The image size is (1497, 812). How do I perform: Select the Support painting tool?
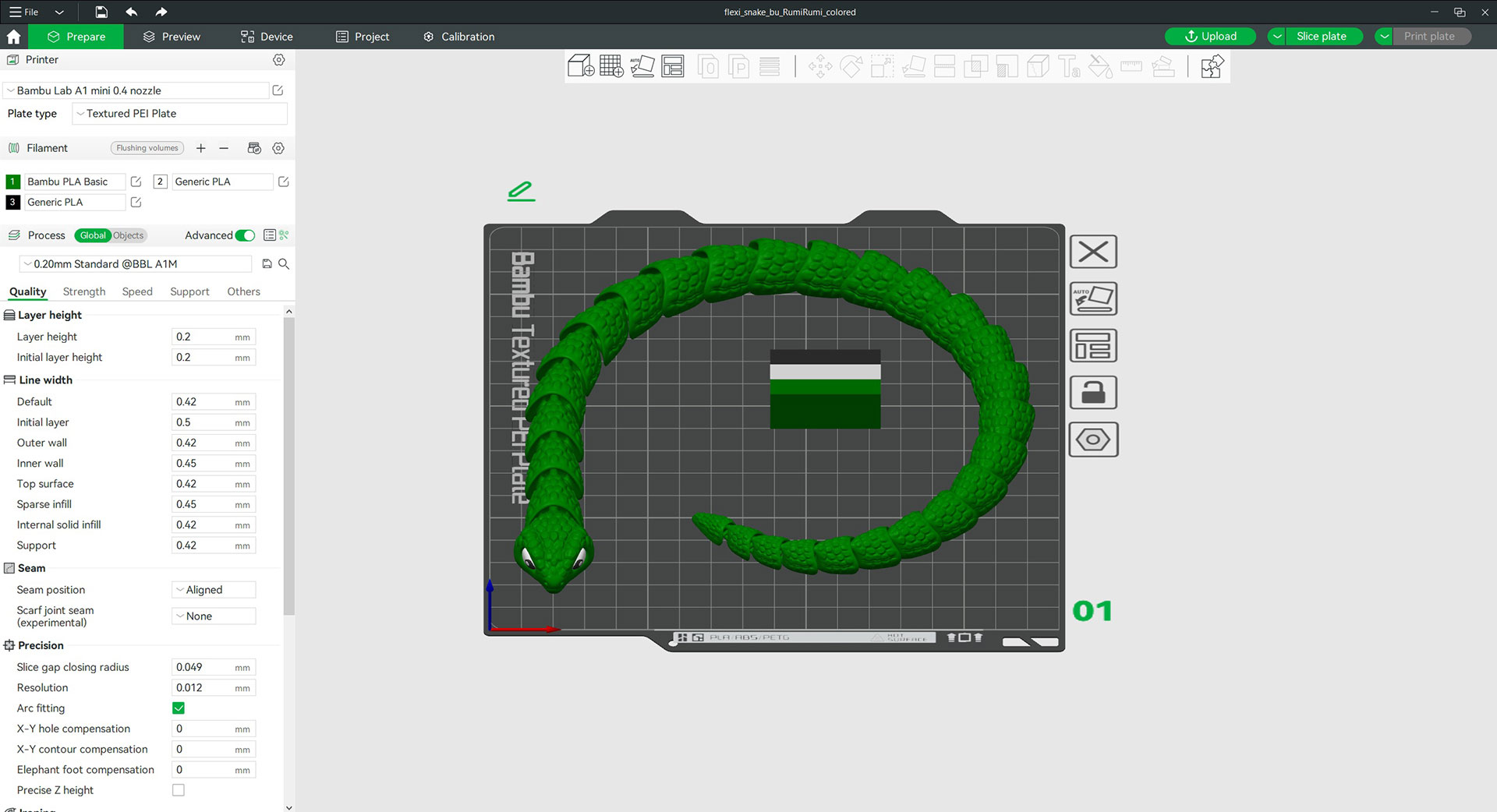(x=1007, y=66)
